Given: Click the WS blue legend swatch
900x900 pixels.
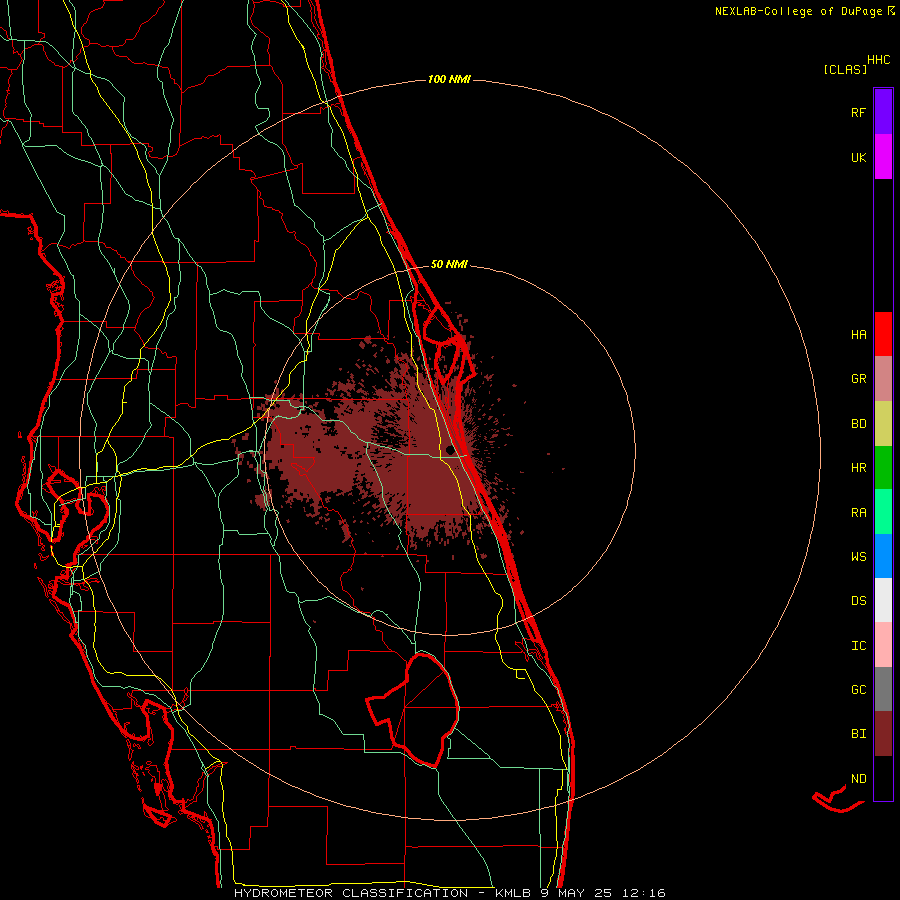Looking at the screenshot, I should [x=883, y=556].
